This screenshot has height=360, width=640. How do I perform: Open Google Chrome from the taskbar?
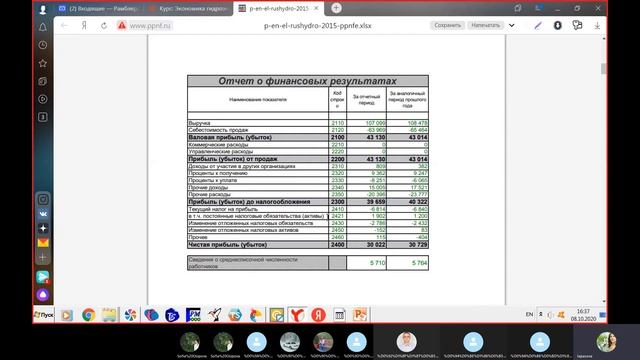tap(88, 315)
